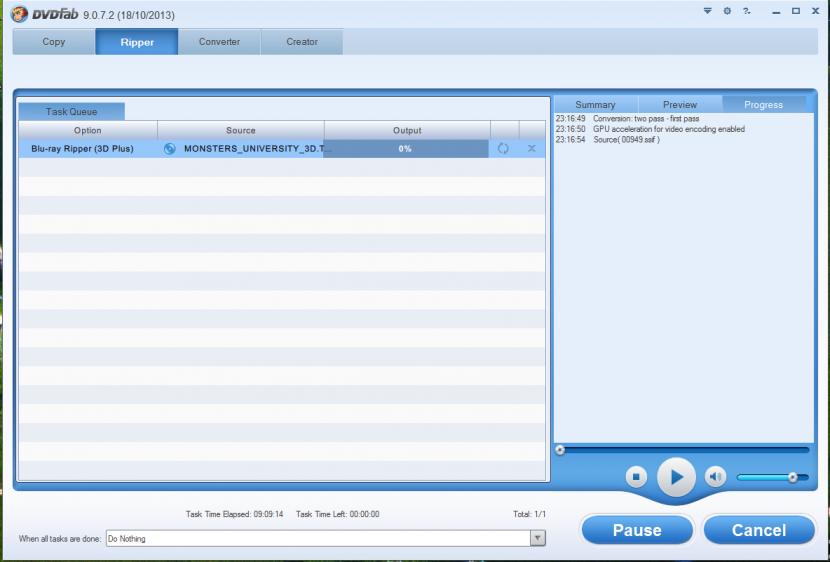Screen dimensions: 830x562
Task: Open the settings gear in title bar
Action: pyautogui.click(x=727, y=11)
